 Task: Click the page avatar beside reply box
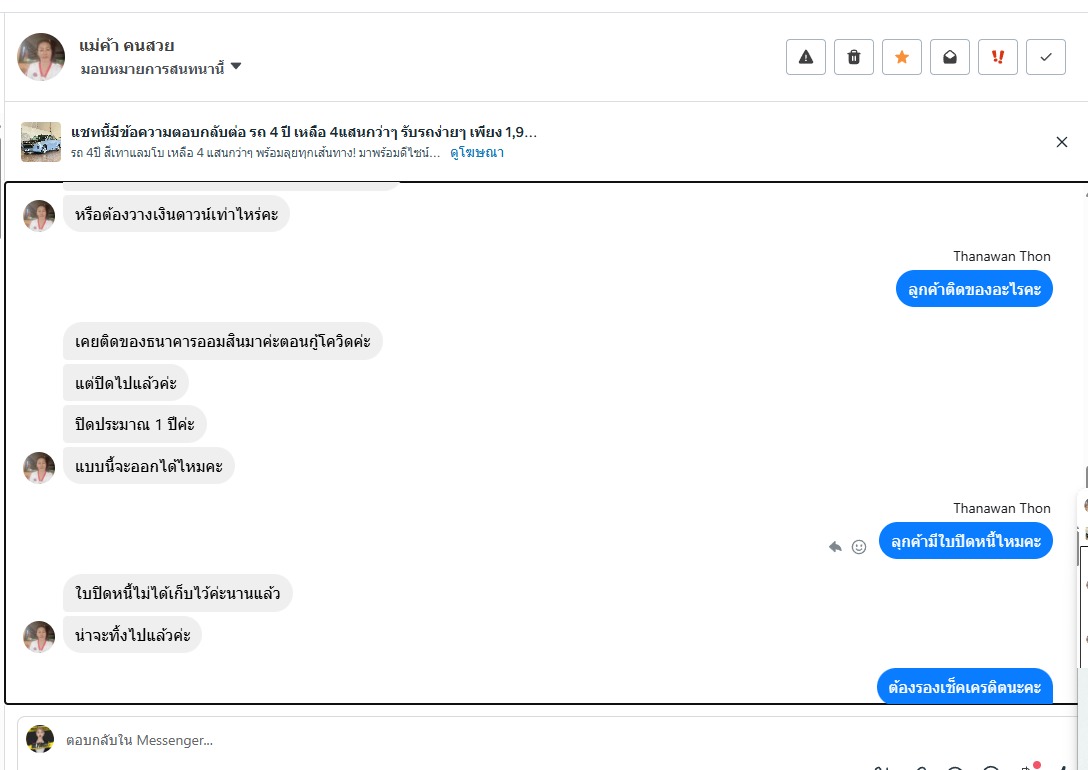coord(40,739)
